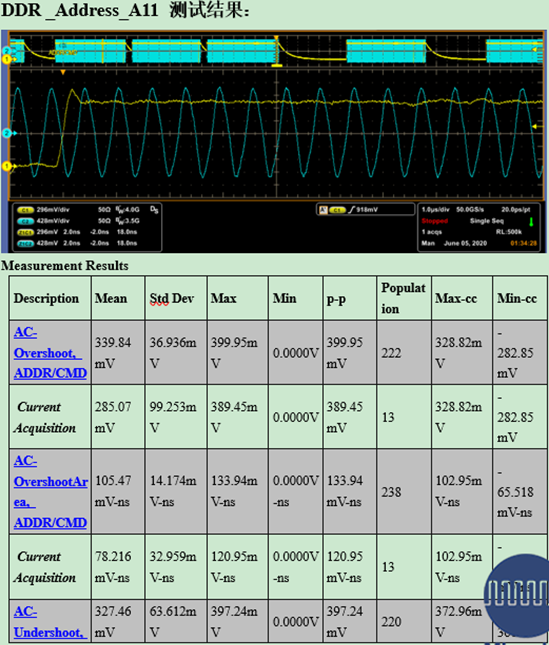Click the cyan Z1C2 zoom badge
The width and height of the screenshot is (549, 645).
(x=25, y=243)
